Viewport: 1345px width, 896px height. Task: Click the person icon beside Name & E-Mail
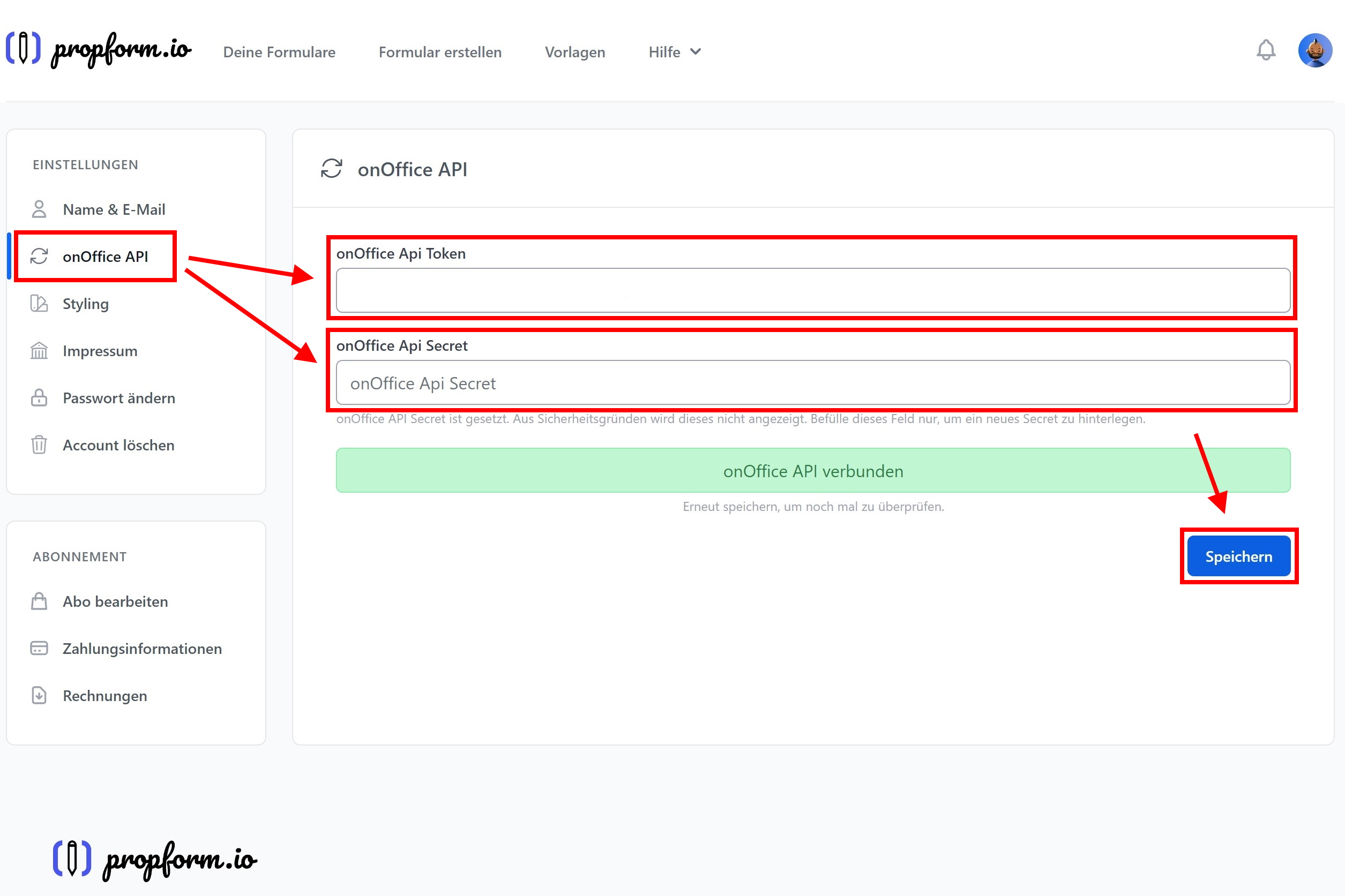click(x=39, y=209)
